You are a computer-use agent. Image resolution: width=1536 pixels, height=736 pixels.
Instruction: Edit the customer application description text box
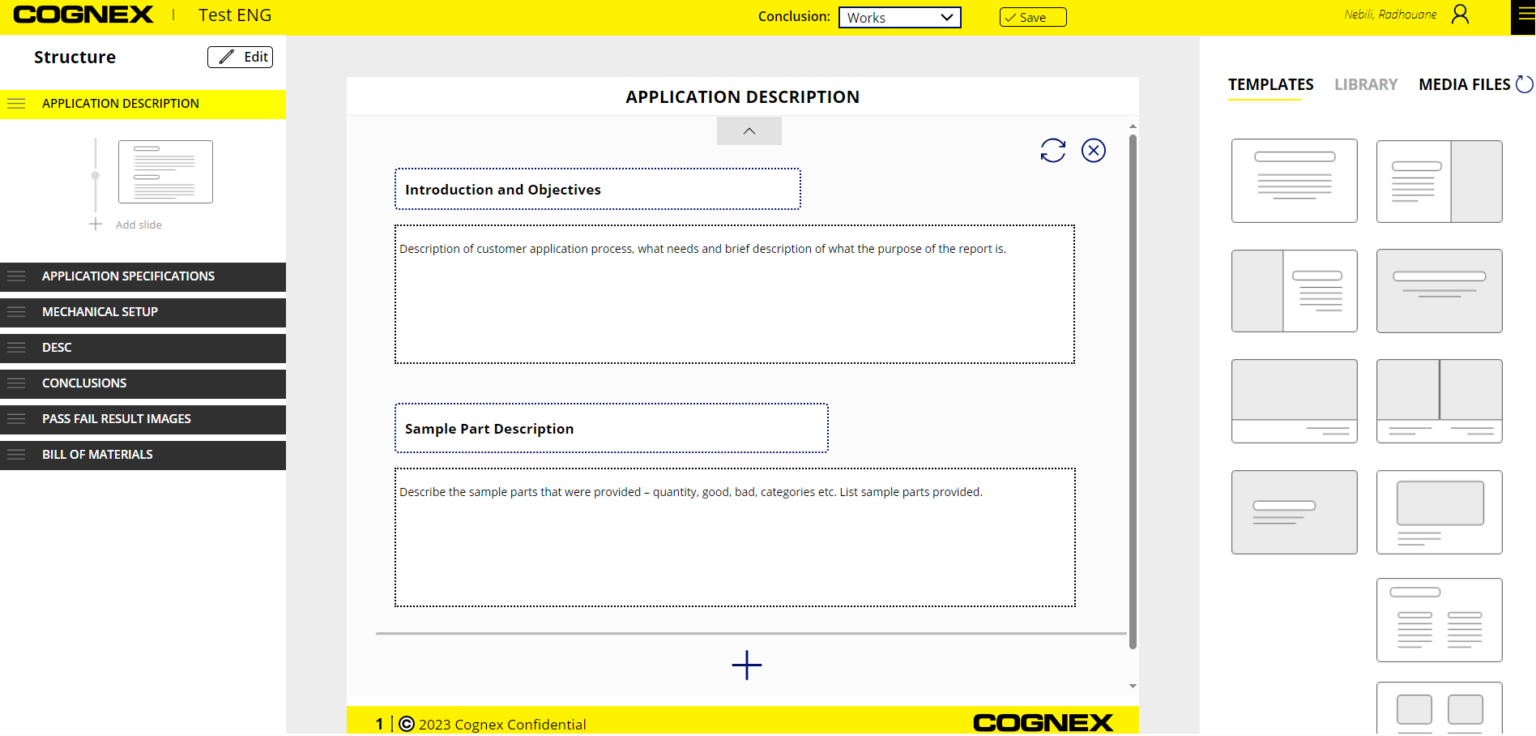(x=735, y=294)
